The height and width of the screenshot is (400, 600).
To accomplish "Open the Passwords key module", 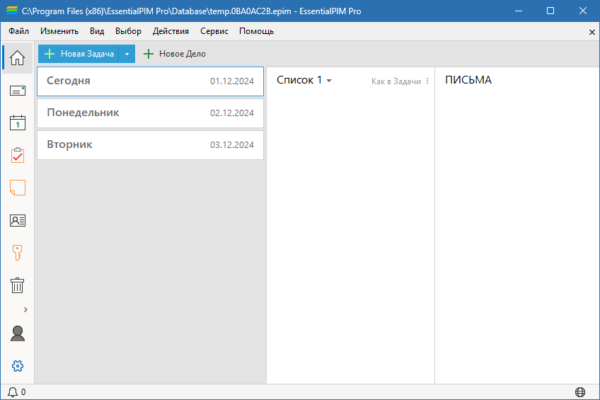I will (x=17, y=253).
